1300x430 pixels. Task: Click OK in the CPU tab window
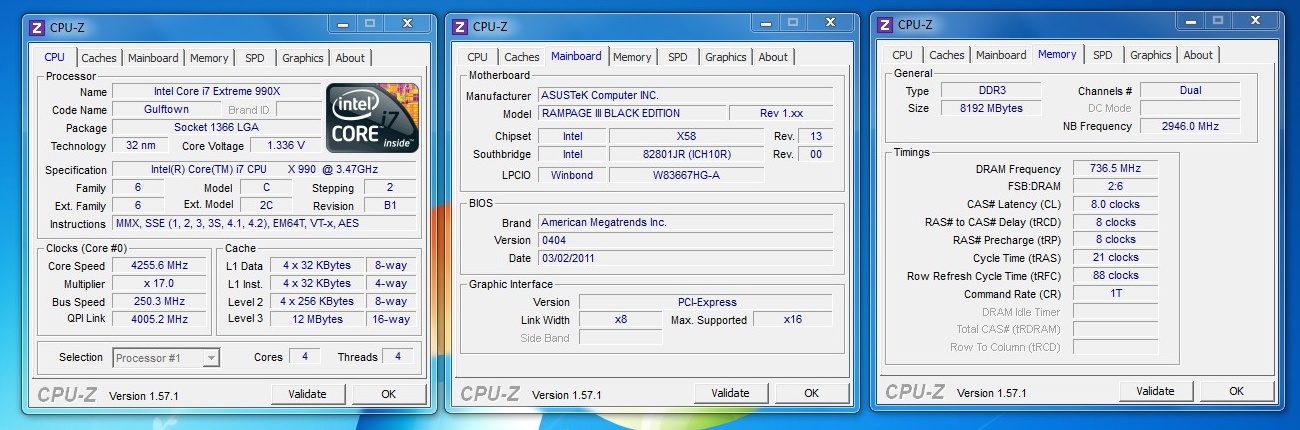pos(389,394)
